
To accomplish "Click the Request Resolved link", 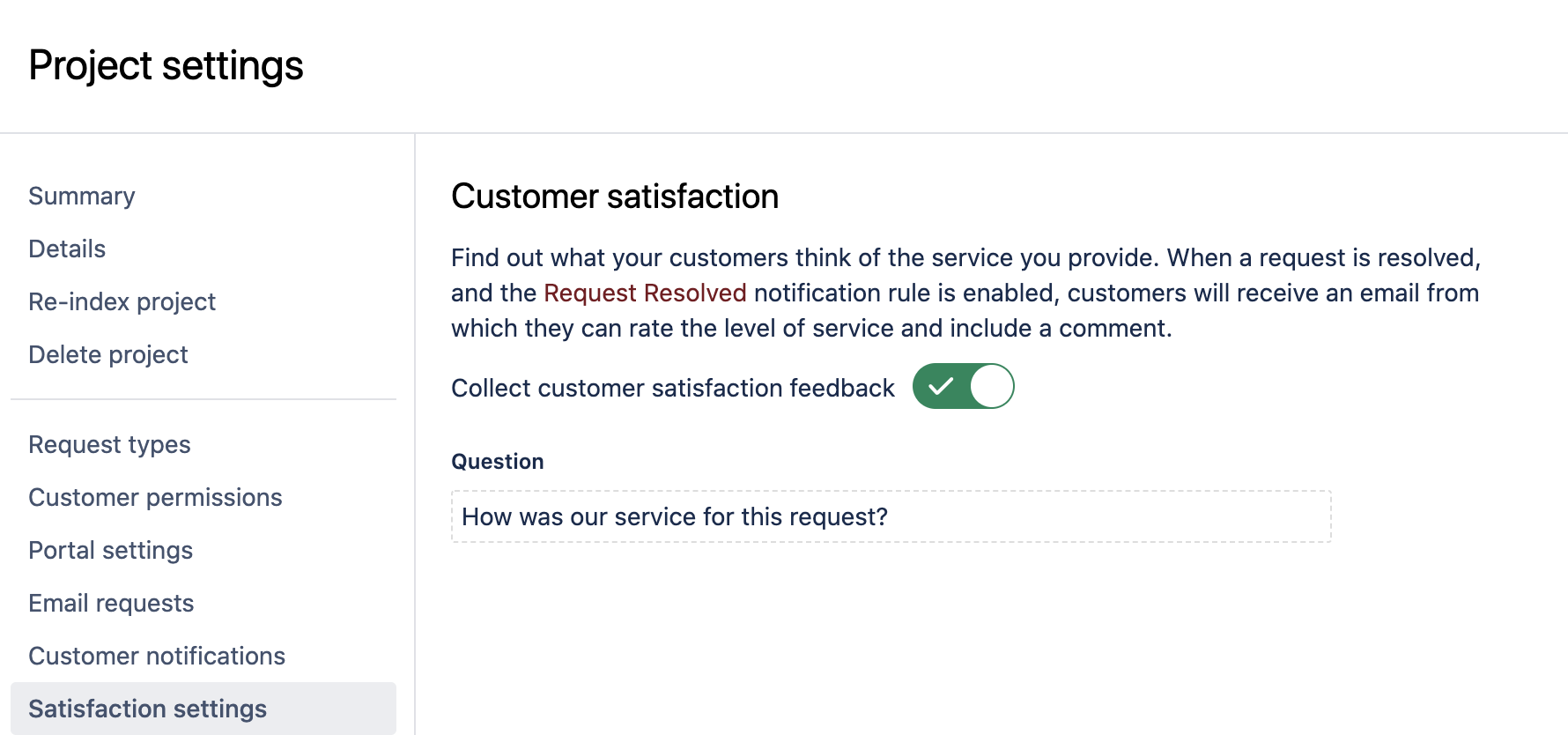I will point(645,293).
